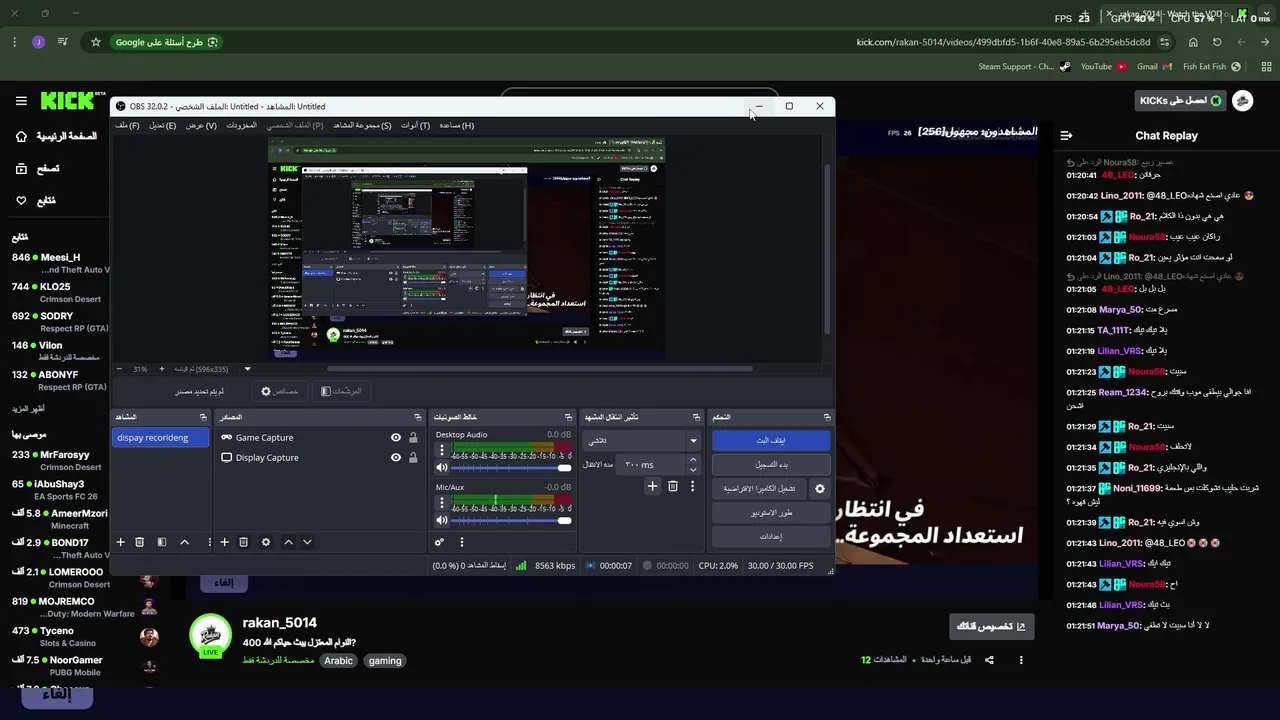Image resolution: width=1280 pixels, height=720 pixels.
Task: Open virtual camera settings gear
Action: pyautogui.click(x=820, y=489)
